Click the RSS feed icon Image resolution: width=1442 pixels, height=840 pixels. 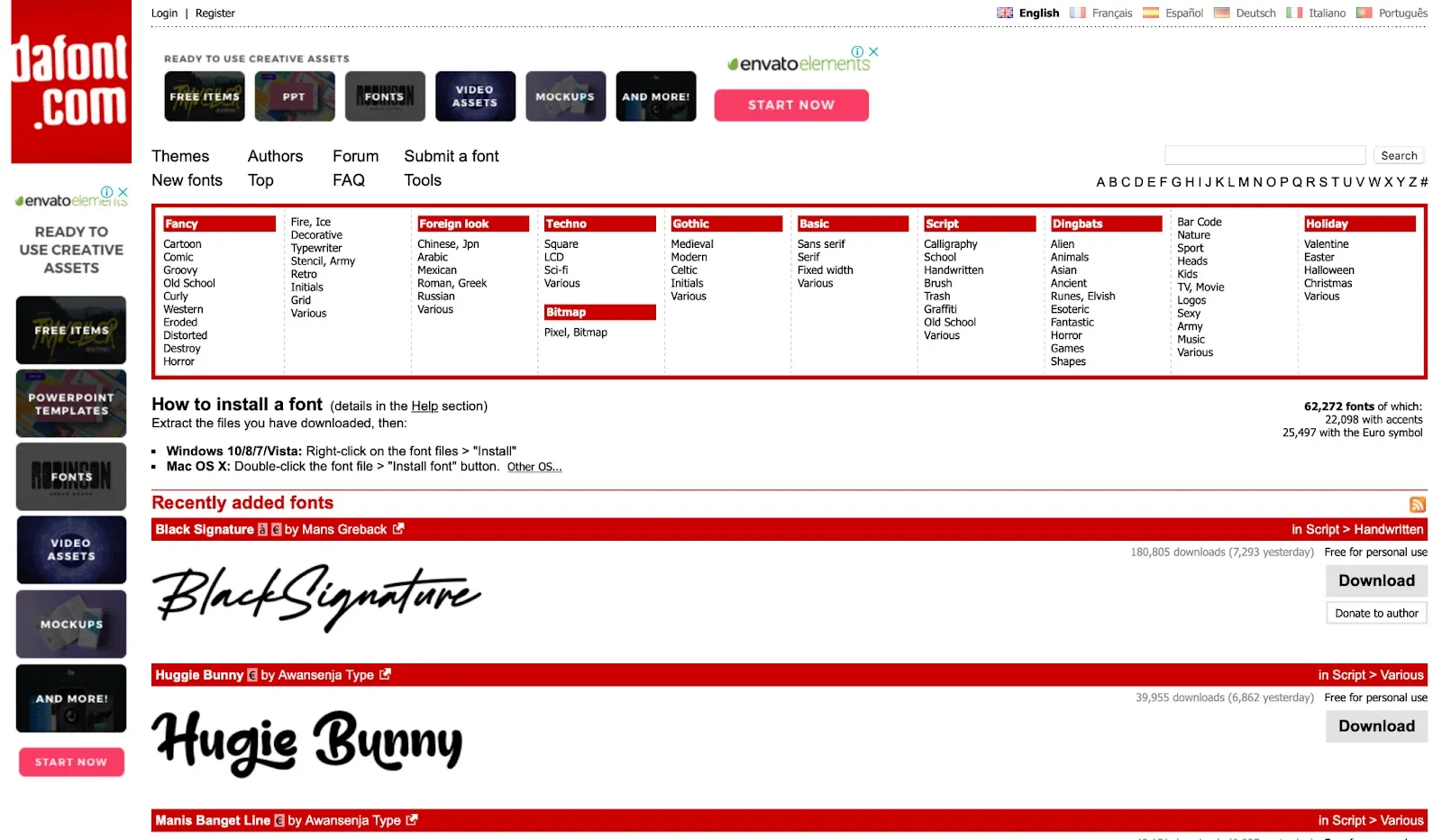1417,505
